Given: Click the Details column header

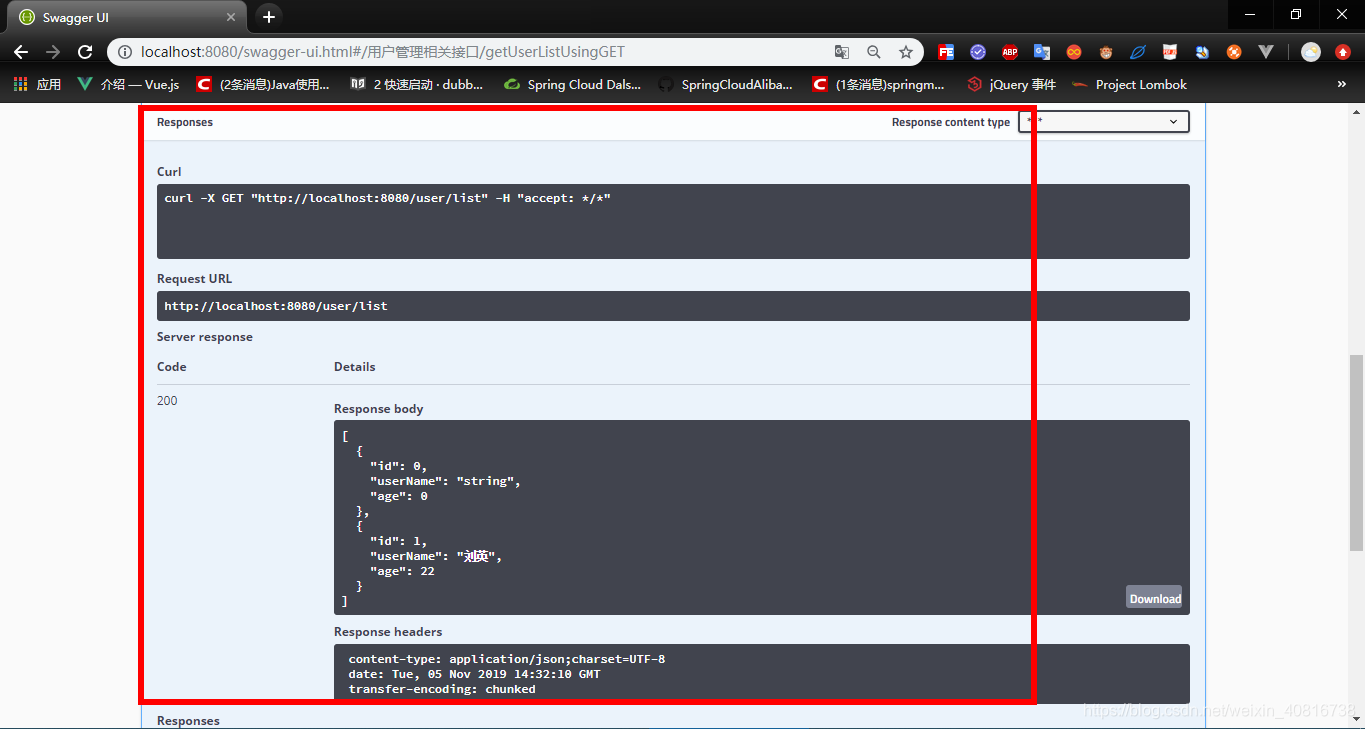Looking at the screenshot, I should 355,367.
